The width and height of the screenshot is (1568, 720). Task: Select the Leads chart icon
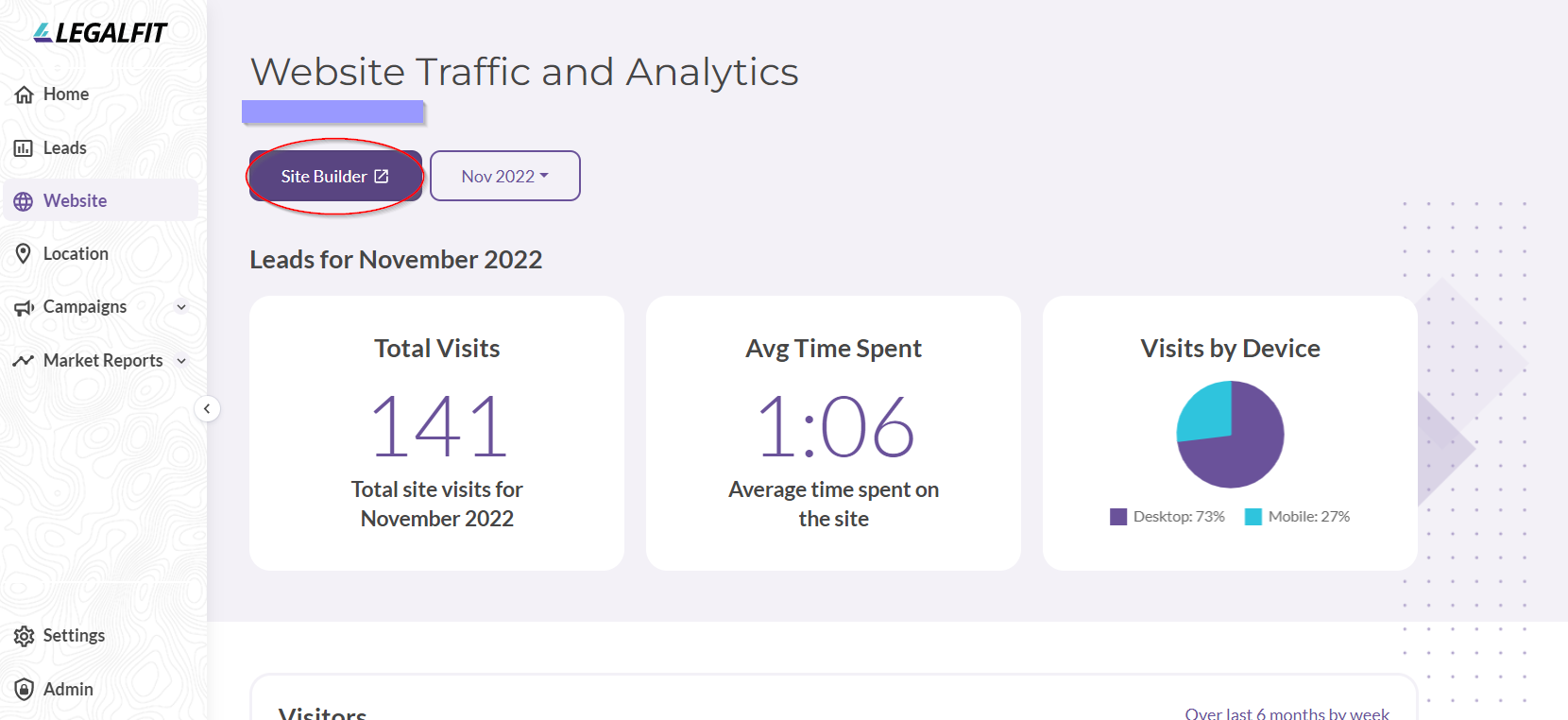click(x=24, y=148)
